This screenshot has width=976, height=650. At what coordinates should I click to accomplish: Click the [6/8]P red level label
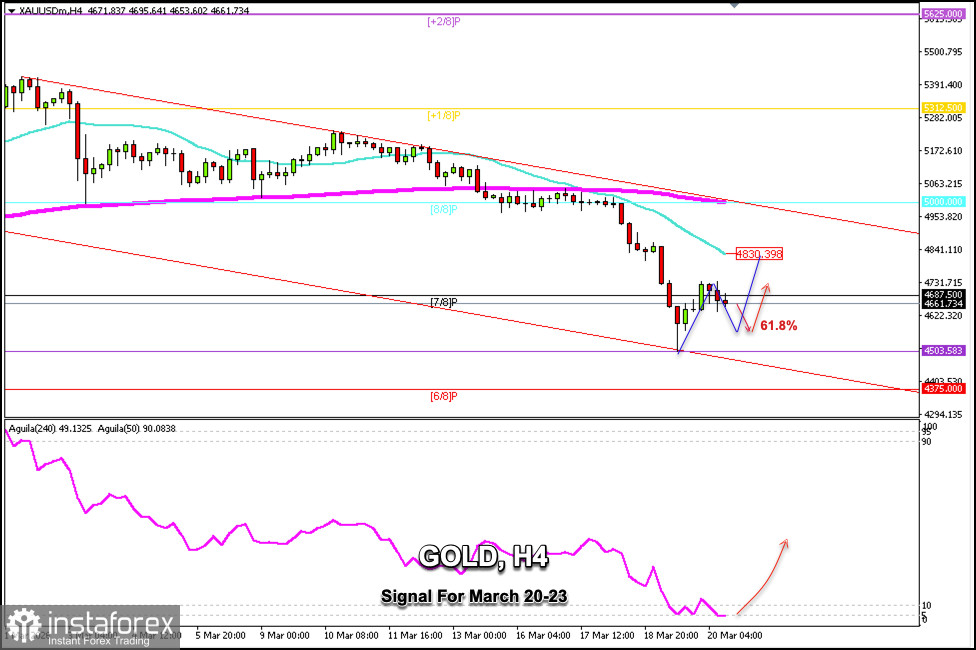click(444, 396)
